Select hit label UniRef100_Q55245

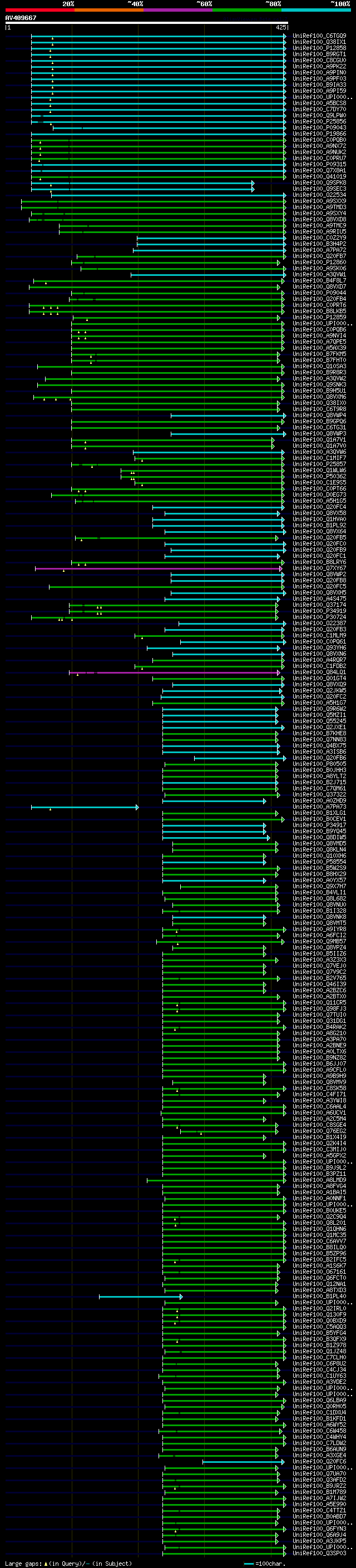(319, 721)
